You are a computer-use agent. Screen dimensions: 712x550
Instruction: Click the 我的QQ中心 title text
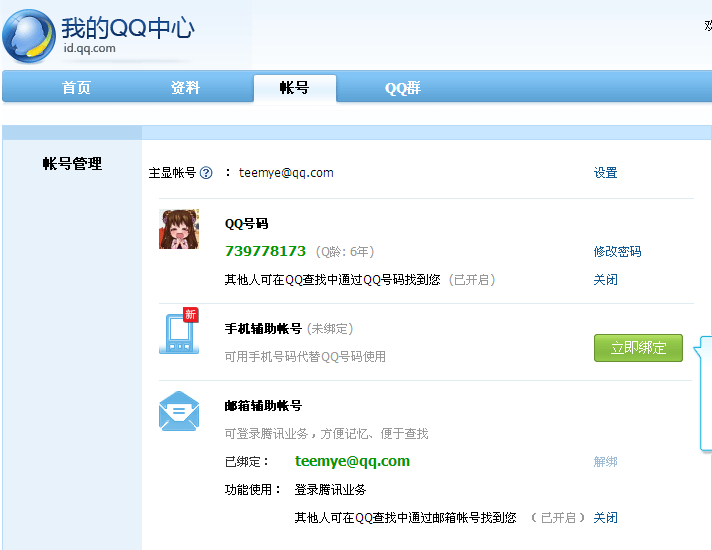tap(128, 28)
